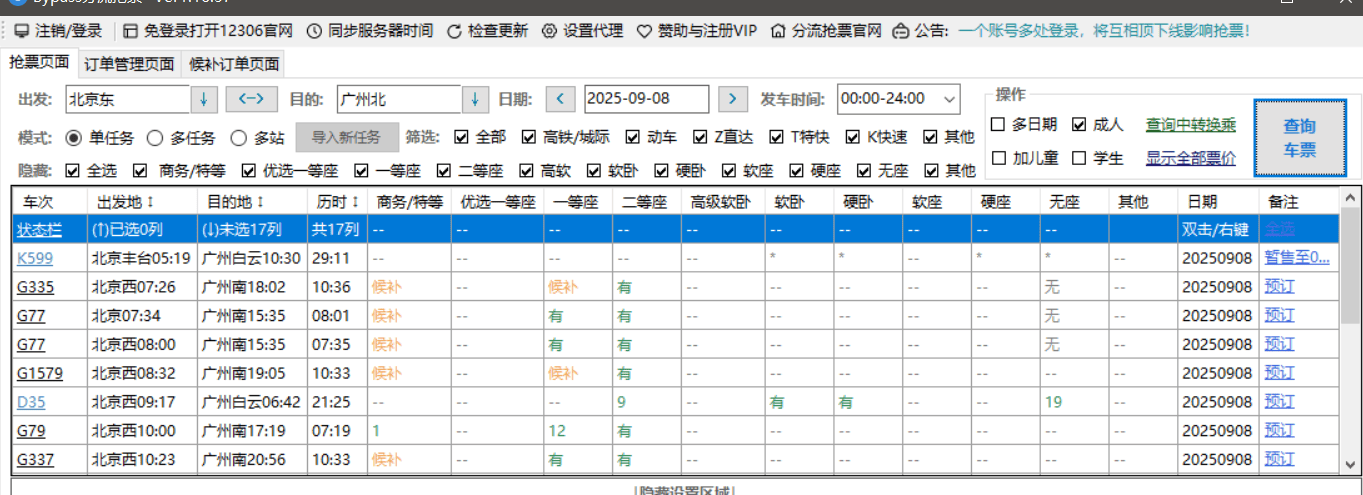The width and height of the screenshot is (1363, 495).
Task: Select 多站 mode radio button
Action: click(258, 137)
